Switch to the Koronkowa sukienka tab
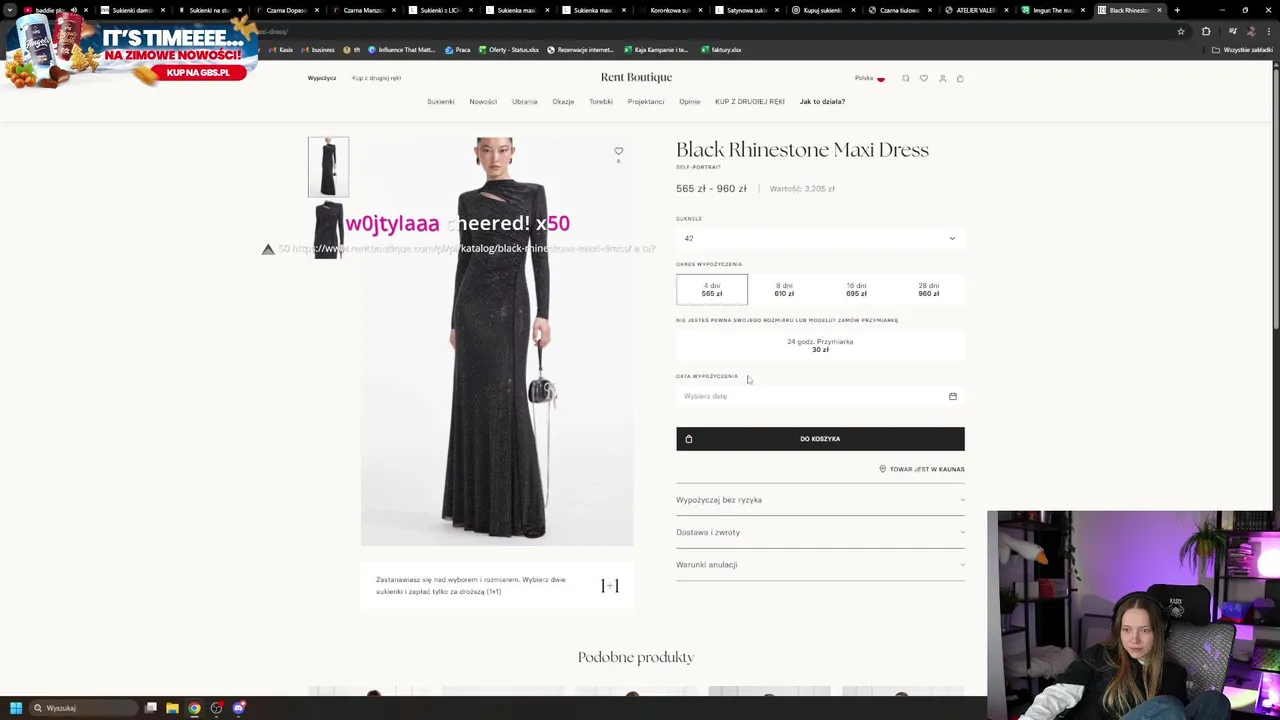The height and width of the screenshot is (720, 1280). (x=670, y=10)
